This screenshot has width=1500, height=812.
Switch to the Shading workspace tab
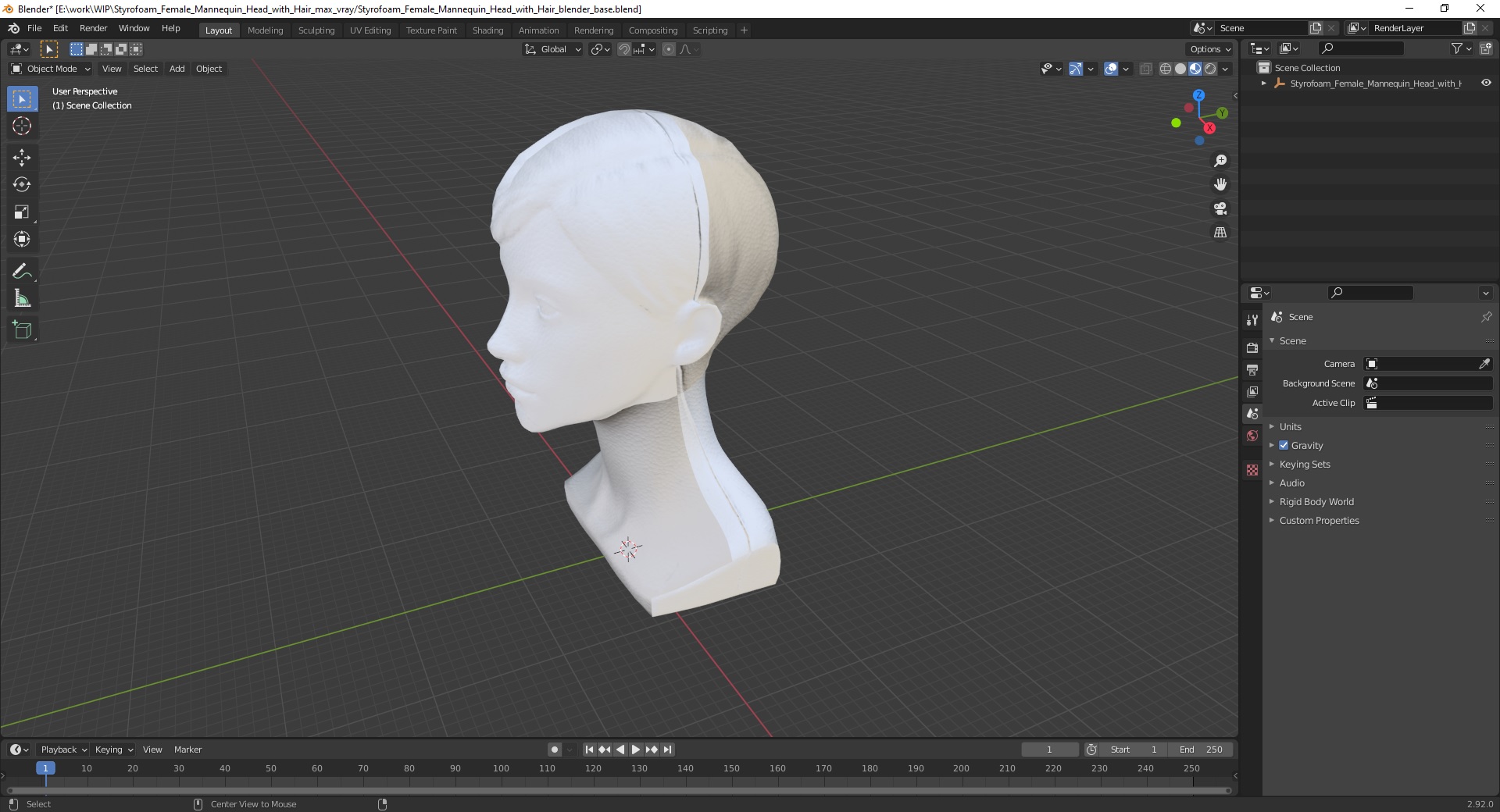point(487,30)
